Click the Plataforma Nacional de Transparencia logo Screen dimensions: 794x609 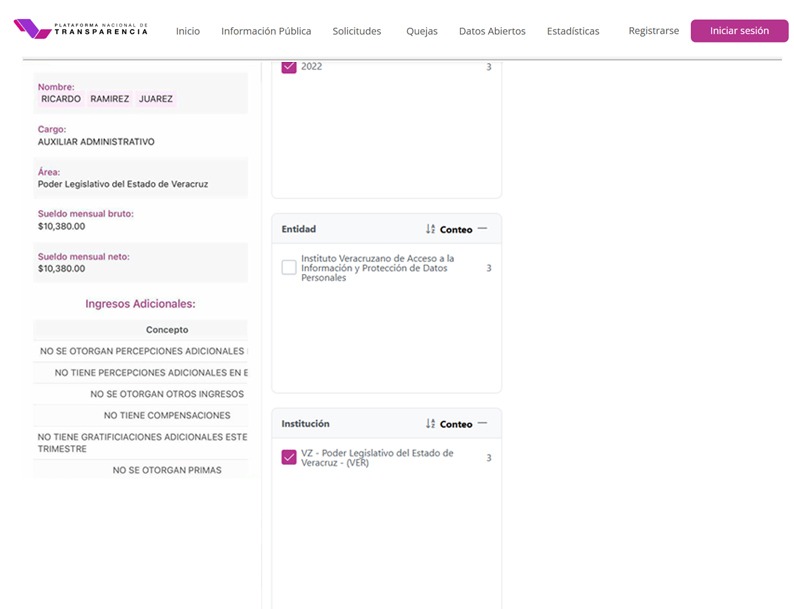(81, 29)
